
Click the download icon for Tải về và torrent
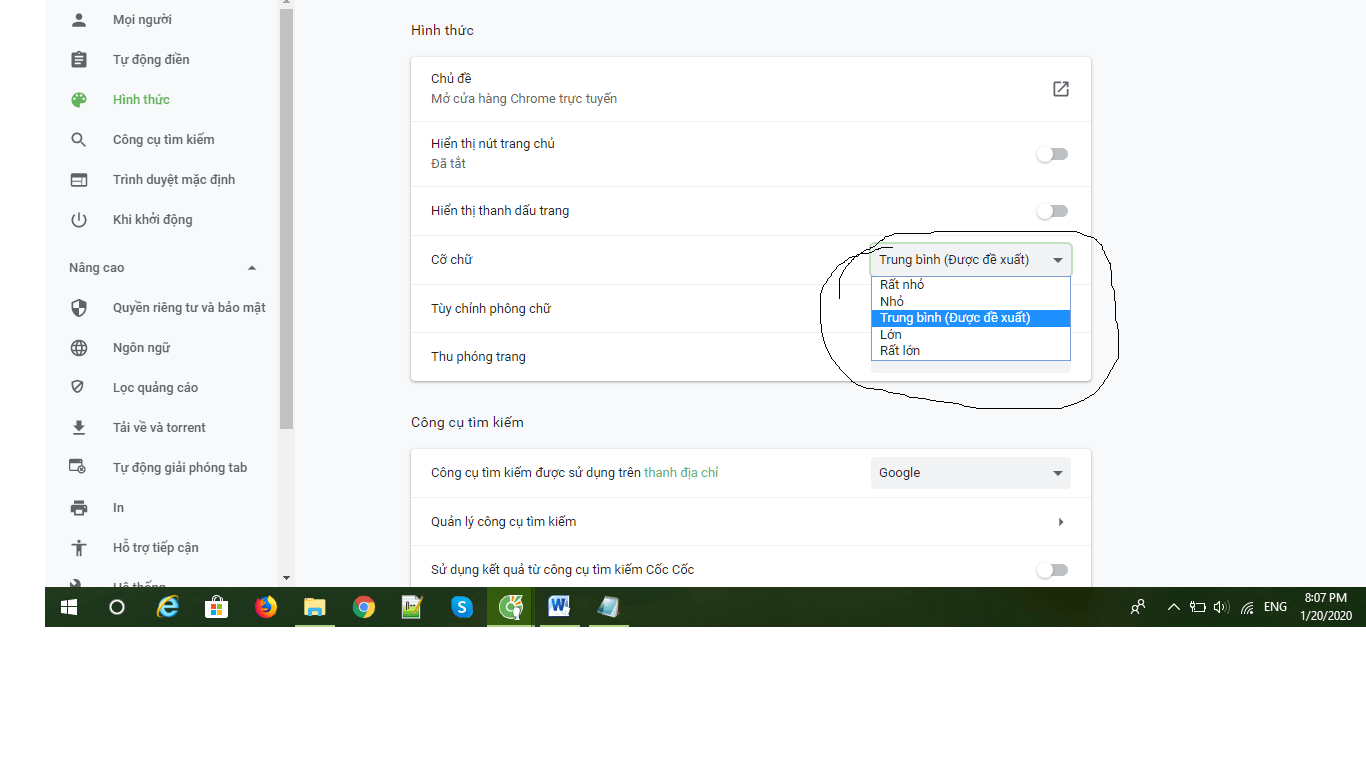click(x=79, y=428)
